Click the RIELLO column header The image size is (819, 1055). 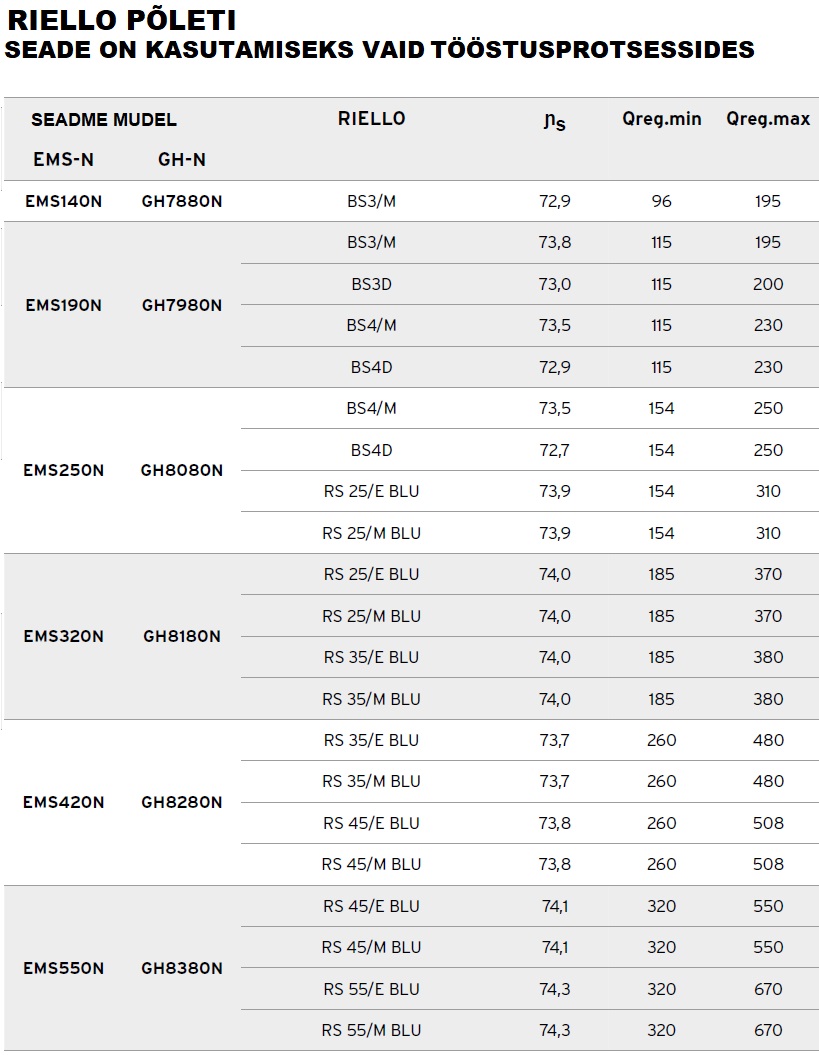pos(371,119)
